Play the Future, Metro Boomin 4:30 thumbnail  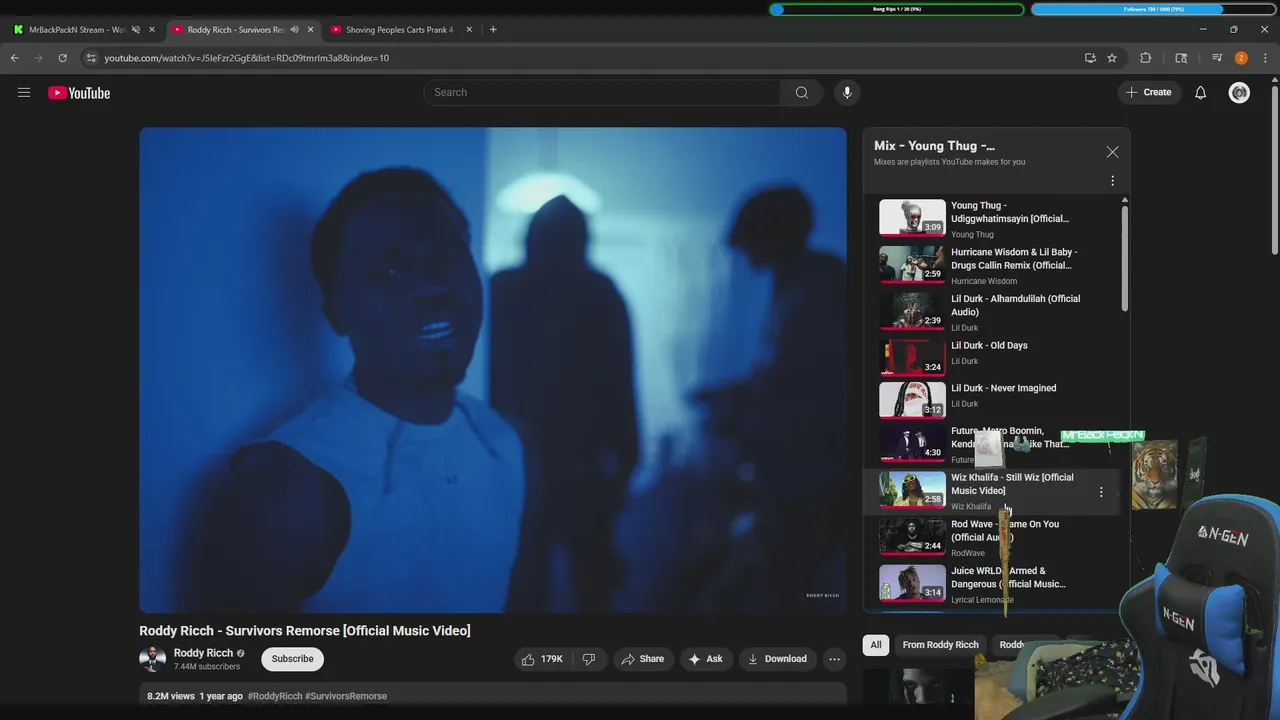tap(912, 444)
